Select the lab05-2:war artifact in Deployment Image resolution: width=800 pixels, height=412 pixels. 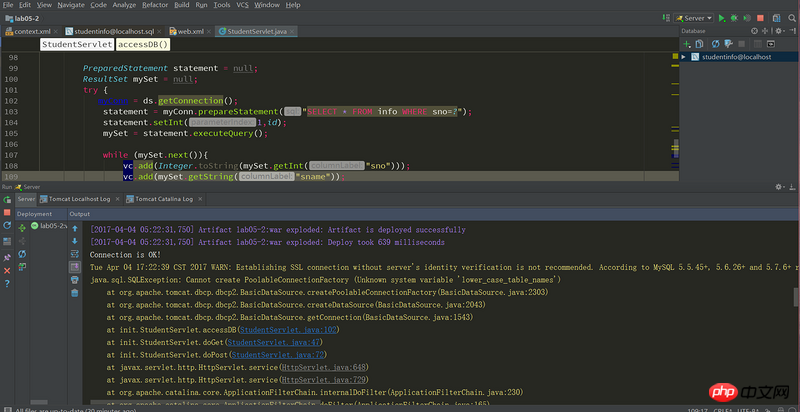point(49,226)
